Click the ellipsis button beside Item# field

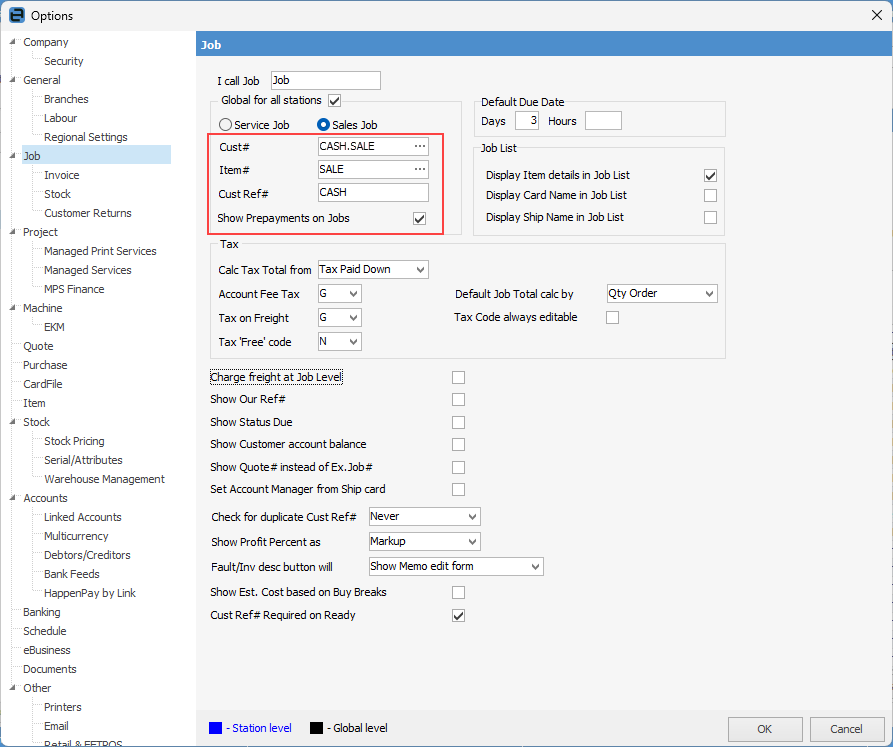point(420,170)
